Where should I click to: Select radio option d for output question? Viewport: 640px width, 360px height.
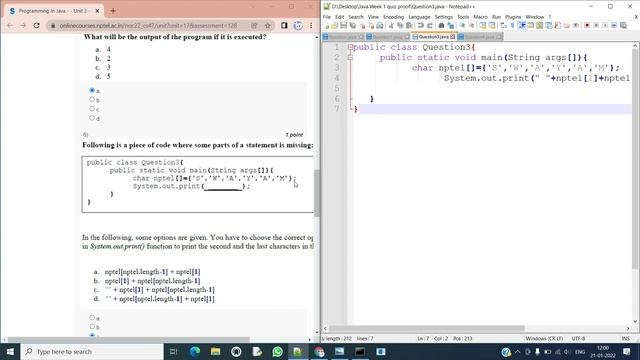(92, 118)
